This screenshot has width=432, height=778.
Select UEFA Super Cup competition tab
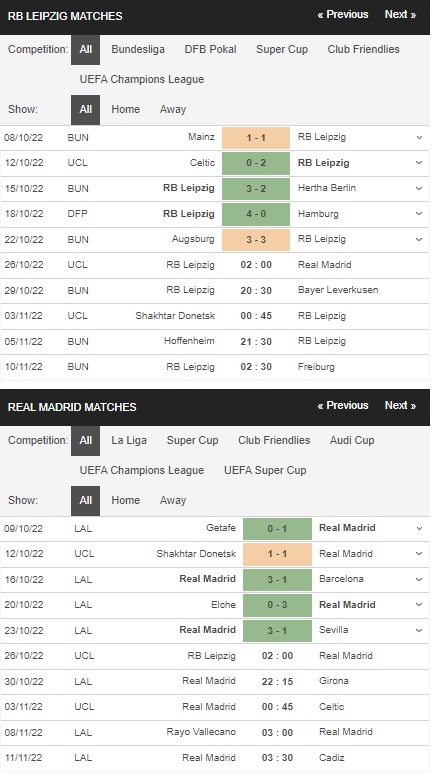click(x=265, y=470)
